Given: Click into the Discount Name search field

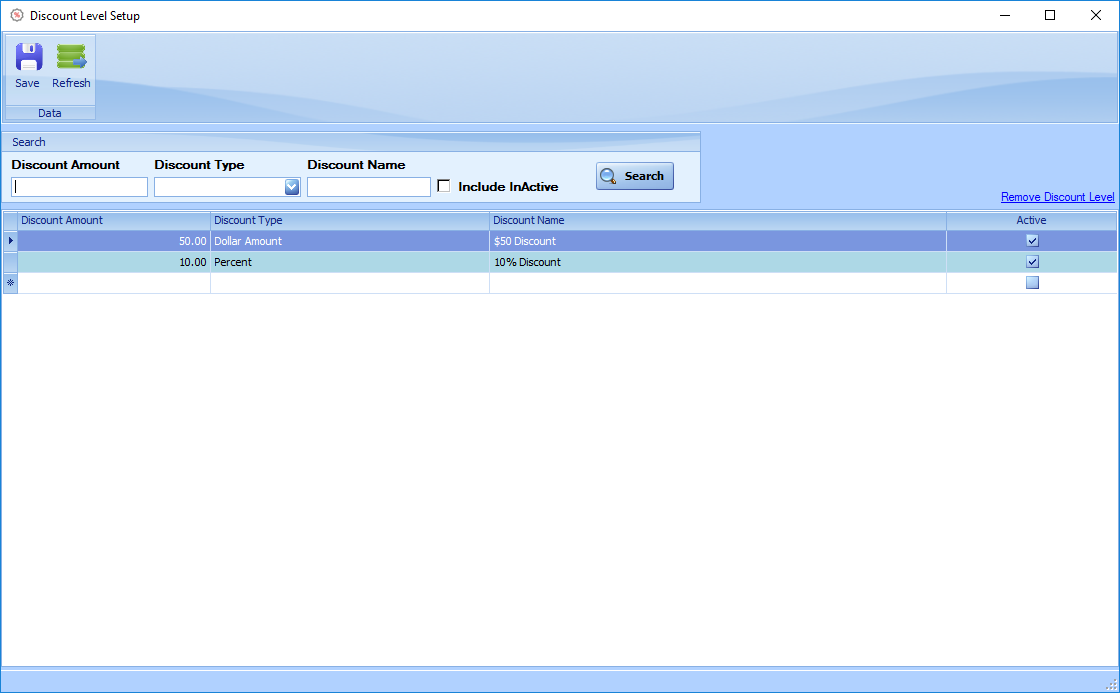Looking at the screenshot, I should pos(368,187).
